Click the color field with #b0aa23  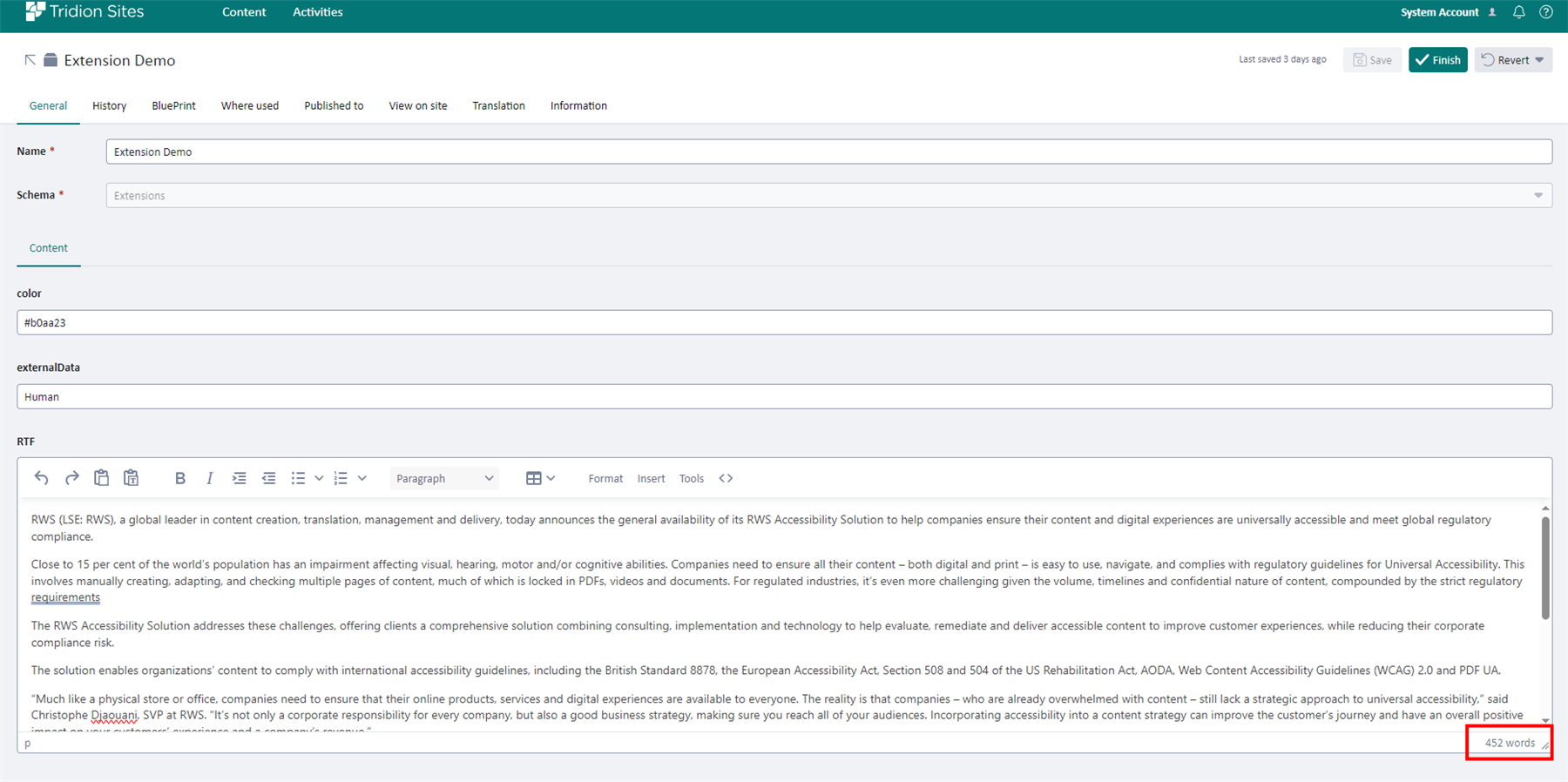point(784,322)
